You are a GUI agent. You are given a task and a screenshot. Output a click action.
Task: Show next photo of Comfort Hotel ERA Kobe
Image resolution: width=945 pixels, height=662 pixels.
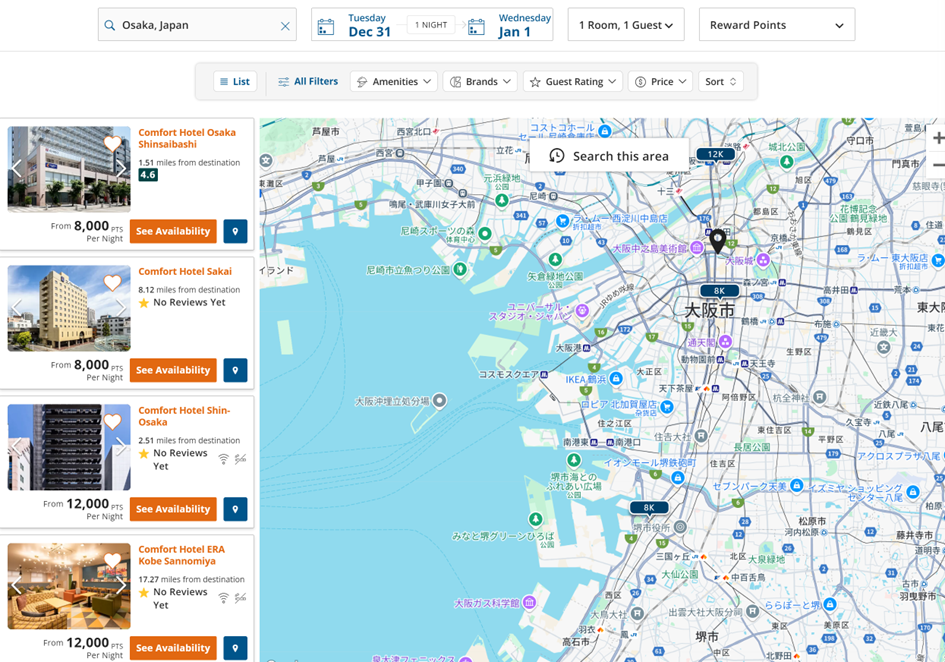coord(121,585)
